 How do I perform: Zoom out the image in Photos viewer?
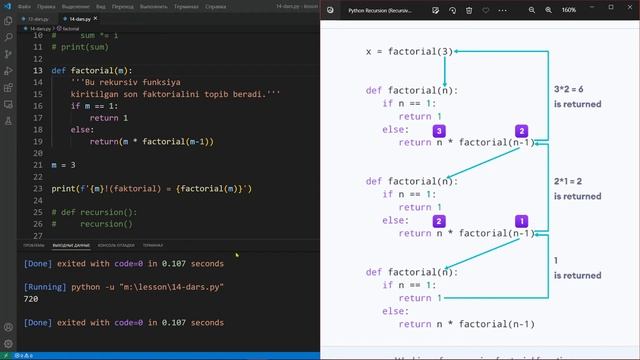click(532, 10)
